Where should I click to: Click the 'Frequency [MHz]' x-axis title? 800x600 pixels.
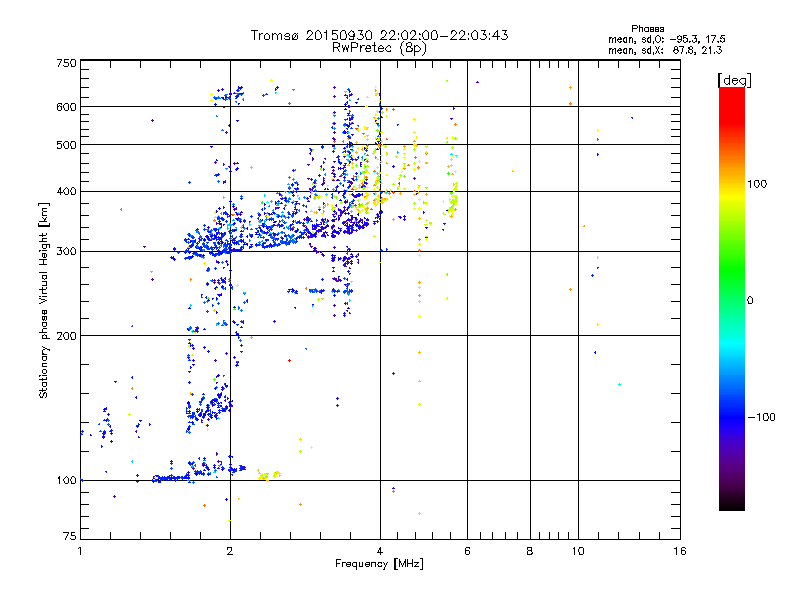379,564
